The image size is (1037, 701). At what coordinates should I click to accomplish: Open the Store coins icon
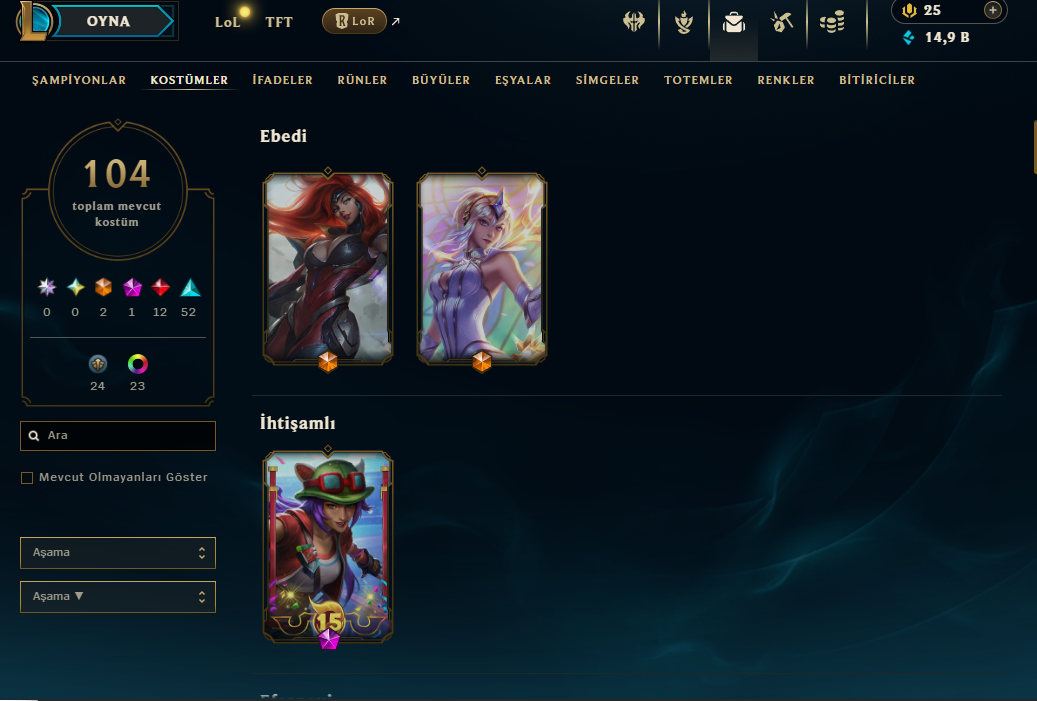832,22
